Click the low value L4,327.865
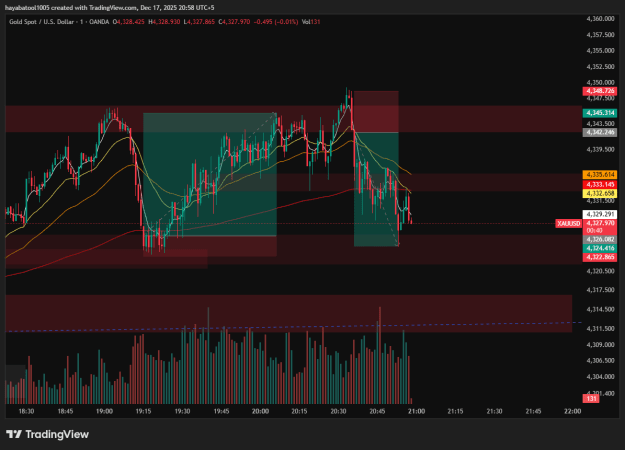Viewport: 625px width, 450px height. (199, 22)
